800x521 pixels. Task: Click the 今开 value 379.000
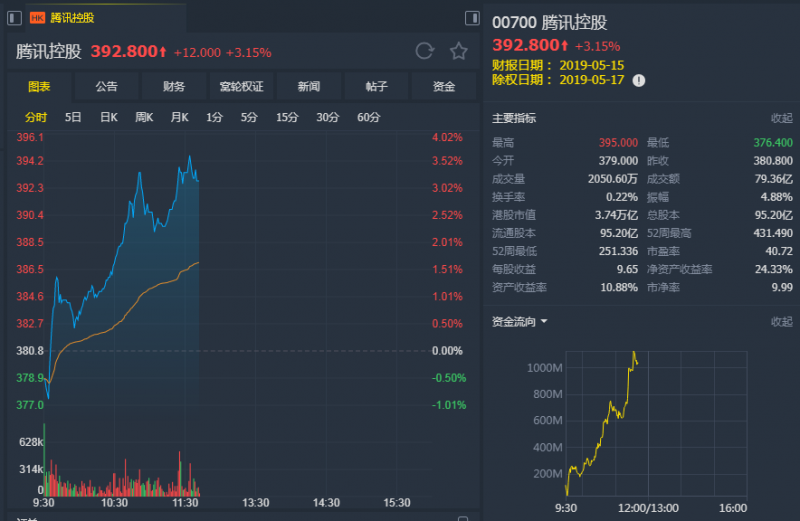point(618,161)
